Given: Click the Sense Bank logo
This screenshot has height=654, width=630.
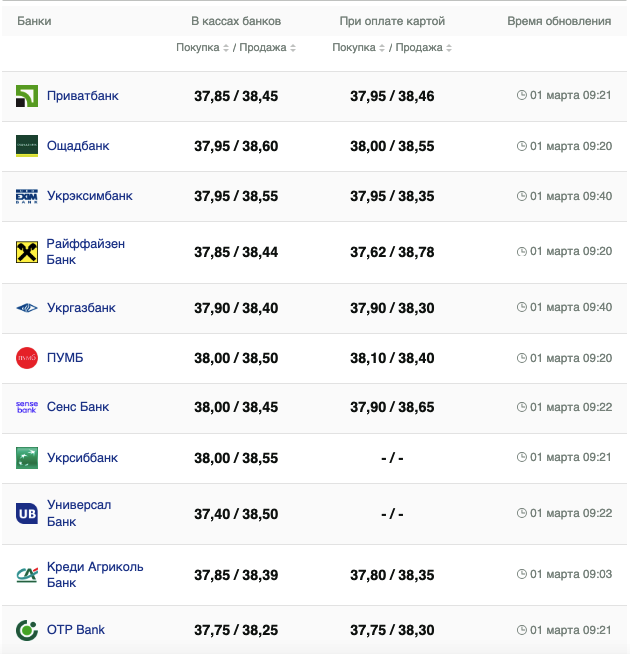Looking at the screenshot, I should (x=27, y=407).
